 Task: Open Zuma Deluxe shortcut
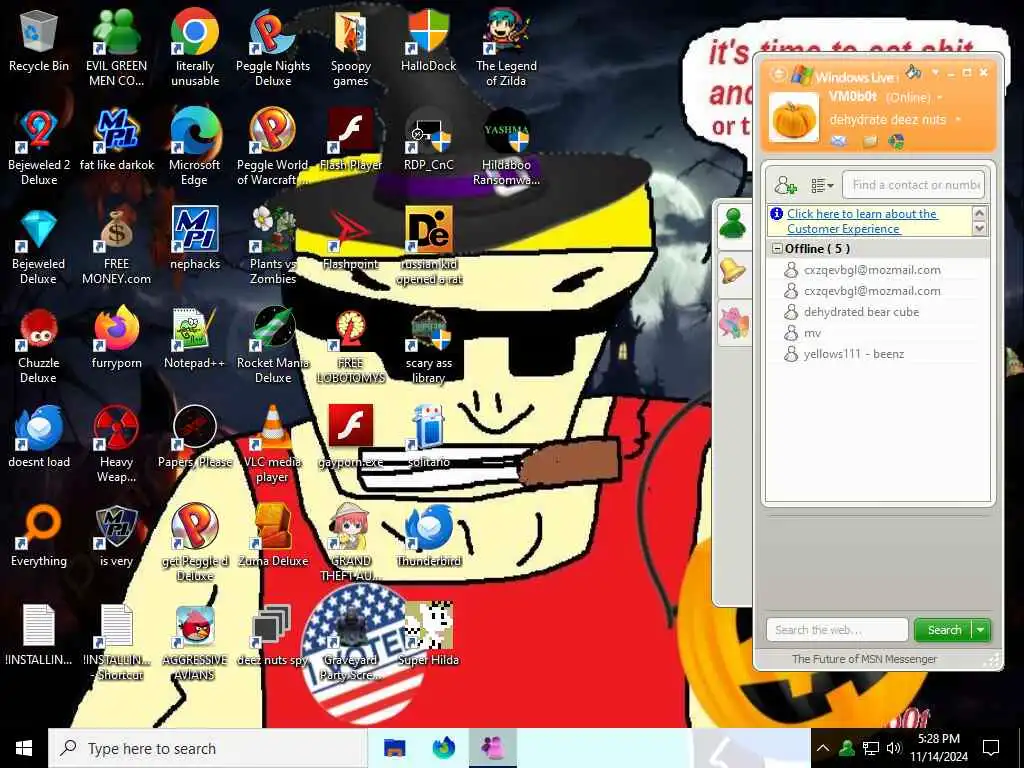point(273,536)
